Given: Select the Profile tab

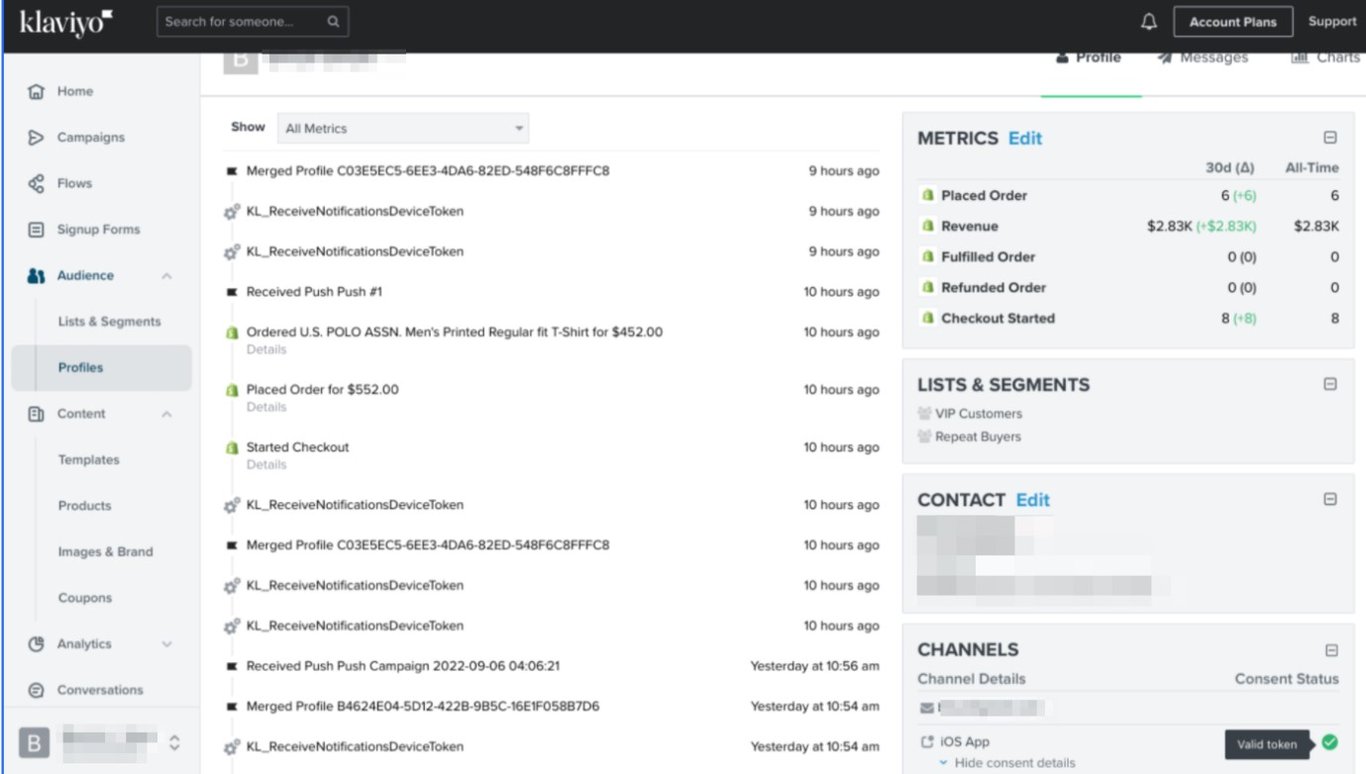Looking at the screenshot, I should (1091, 57).
